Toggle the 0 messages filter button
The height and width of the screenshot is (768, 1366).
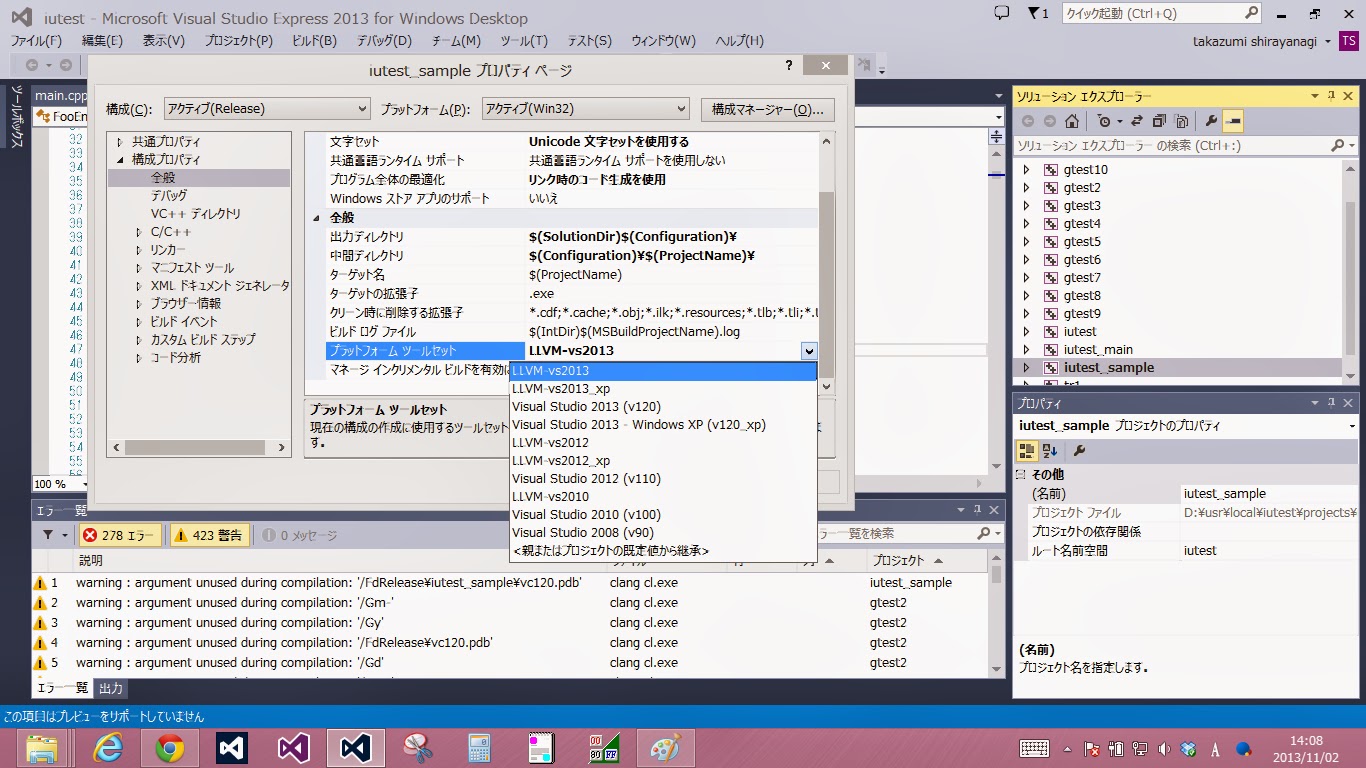pyautogui.click(x=300, y=535)
